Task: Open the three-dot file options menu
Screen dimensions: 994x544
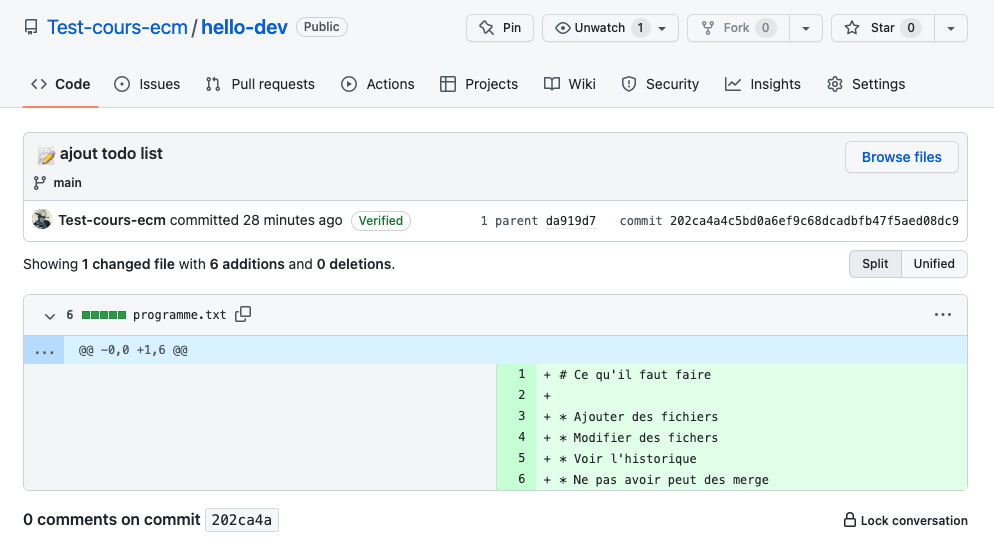Action: click(942, 314)
